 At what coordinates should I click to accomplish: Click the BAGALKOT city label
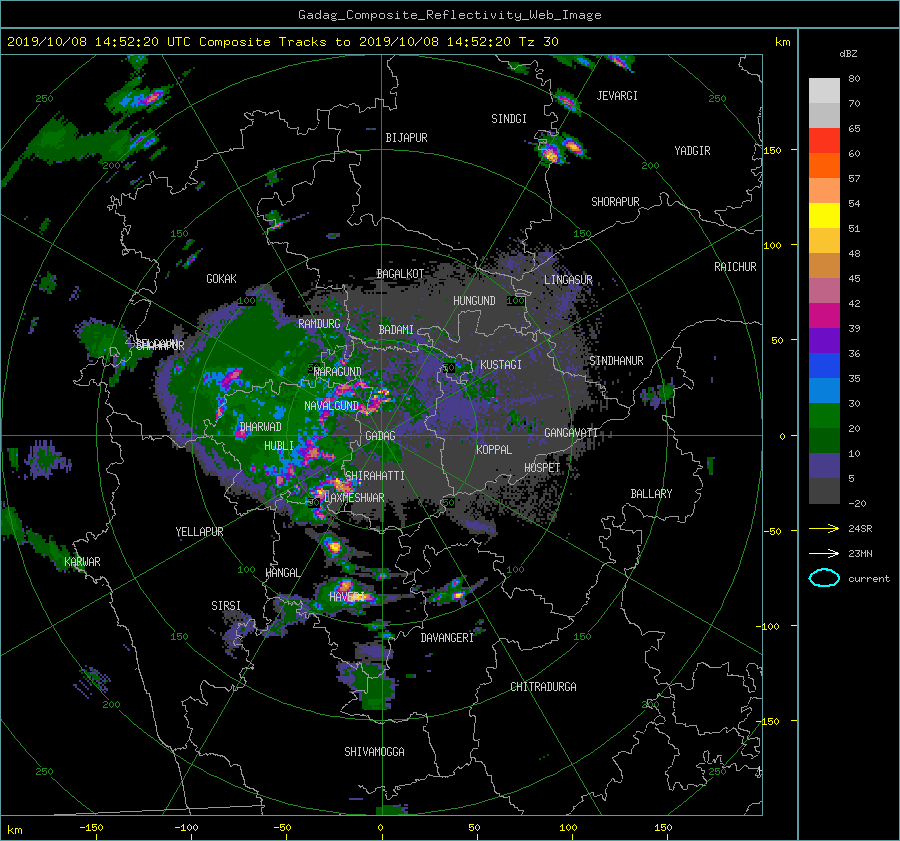(400, 274)
